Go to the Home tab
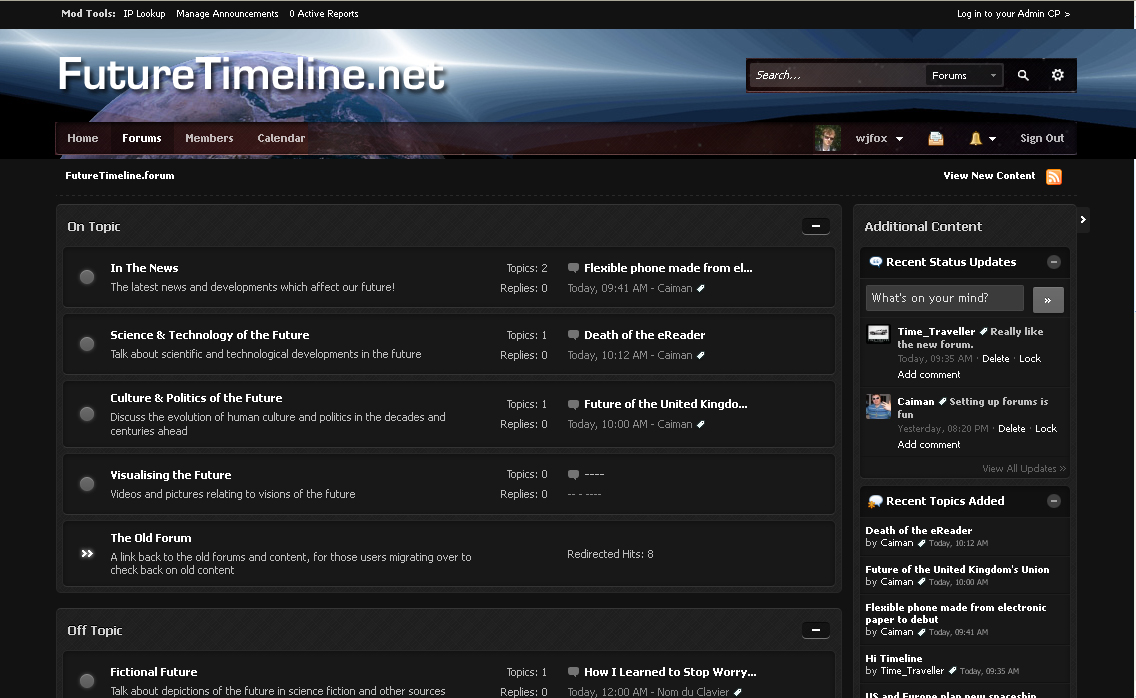Screen dimensions: 1136x698 83,138
